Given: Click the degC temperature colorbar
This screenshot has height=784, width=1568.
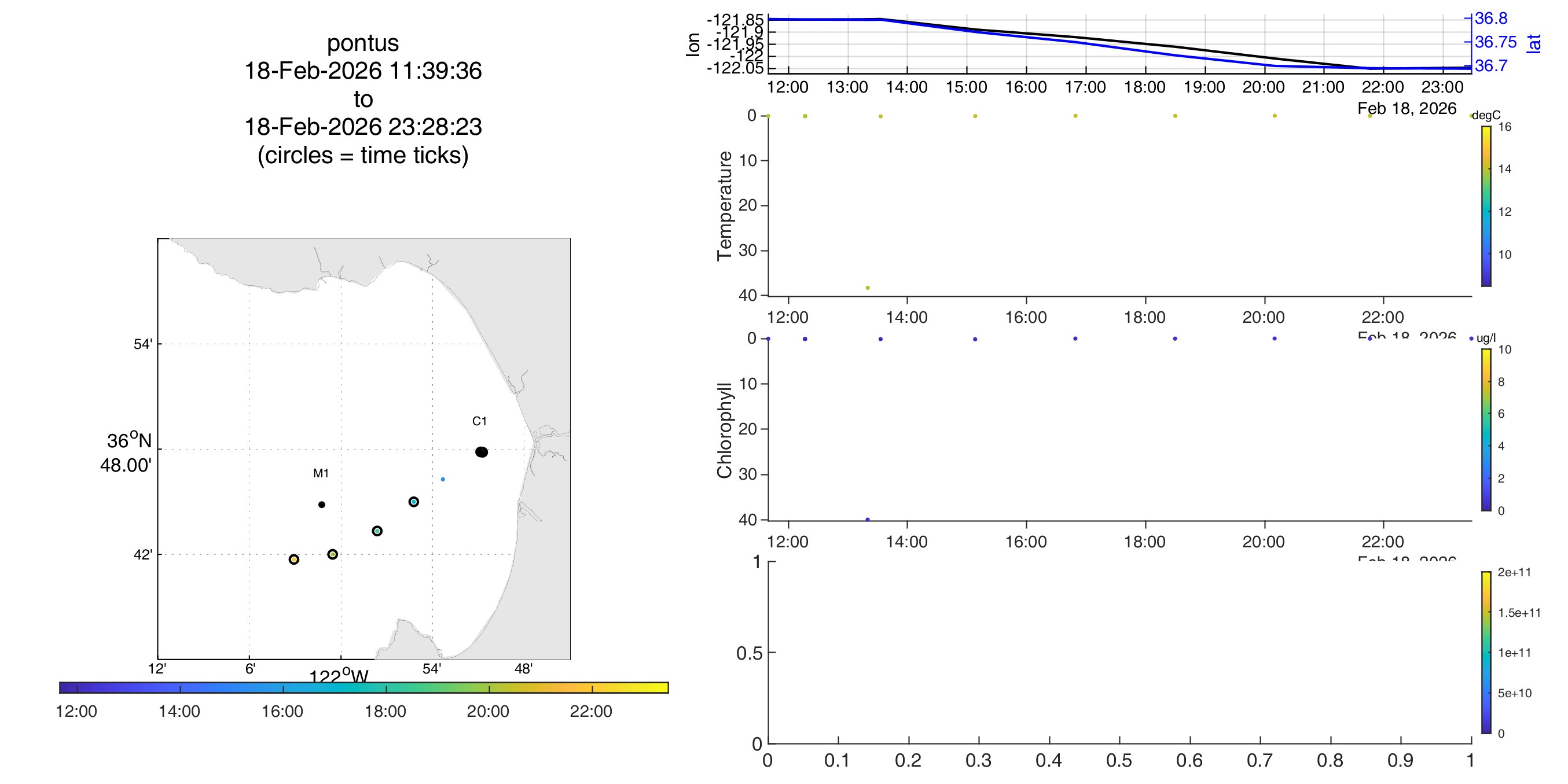Looking at the screenshot, I should (1486, 206).
